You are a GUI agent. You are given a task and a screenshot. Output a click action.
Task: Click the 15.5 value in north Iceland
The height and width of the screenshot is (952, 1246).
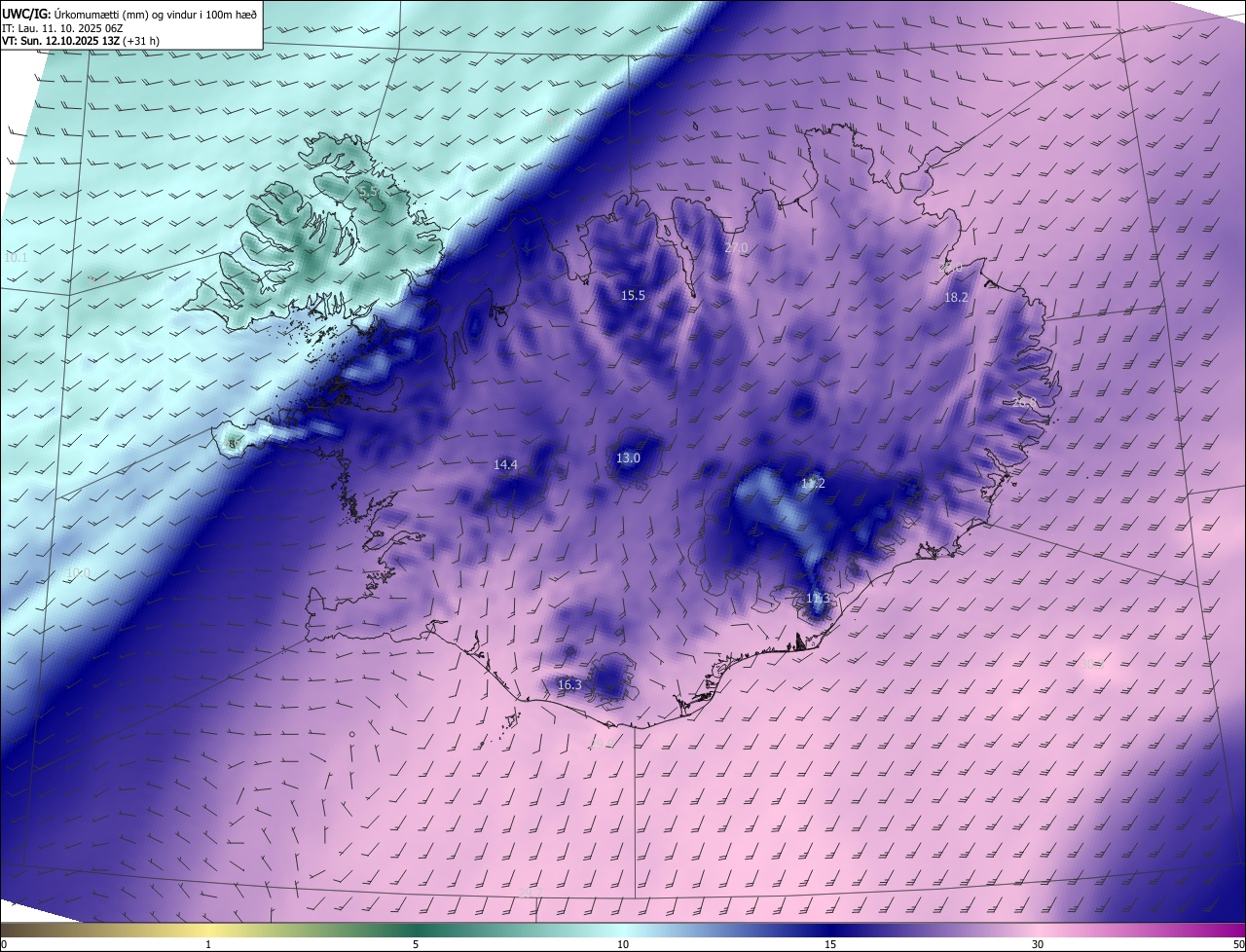[634, 295]
